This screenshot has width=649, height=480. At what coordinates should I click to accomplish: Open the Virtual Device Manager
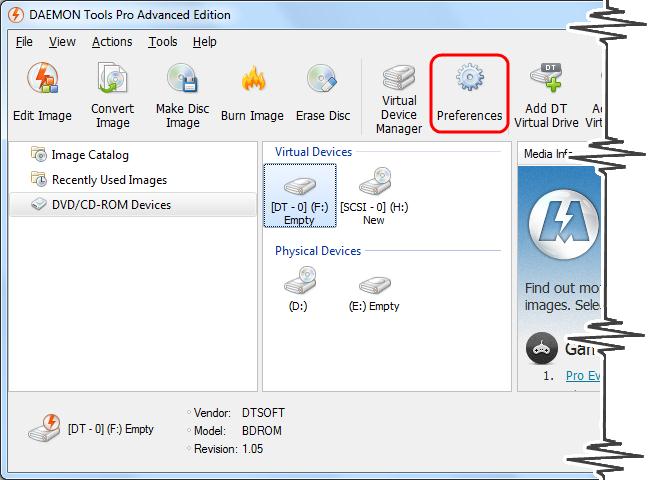(399, 98)
